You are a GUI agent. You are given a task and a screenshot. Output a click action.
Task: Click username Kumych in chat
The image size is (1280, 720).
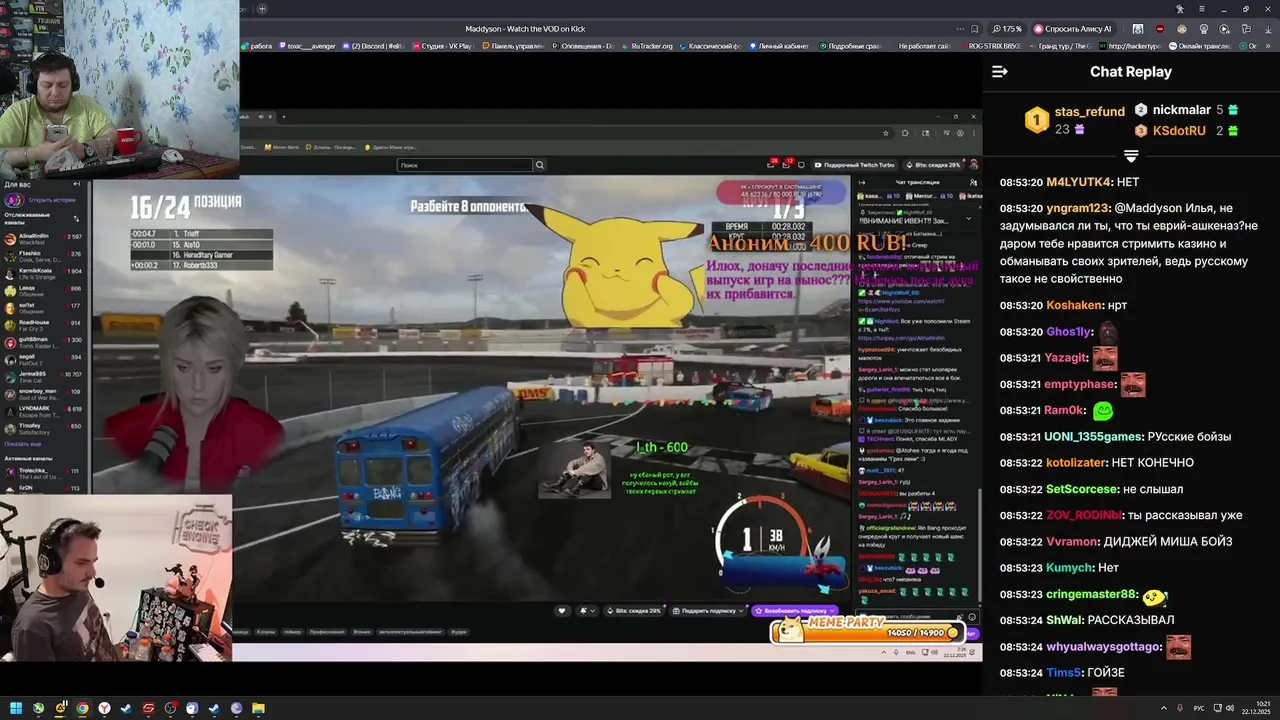pos(1070,567)
